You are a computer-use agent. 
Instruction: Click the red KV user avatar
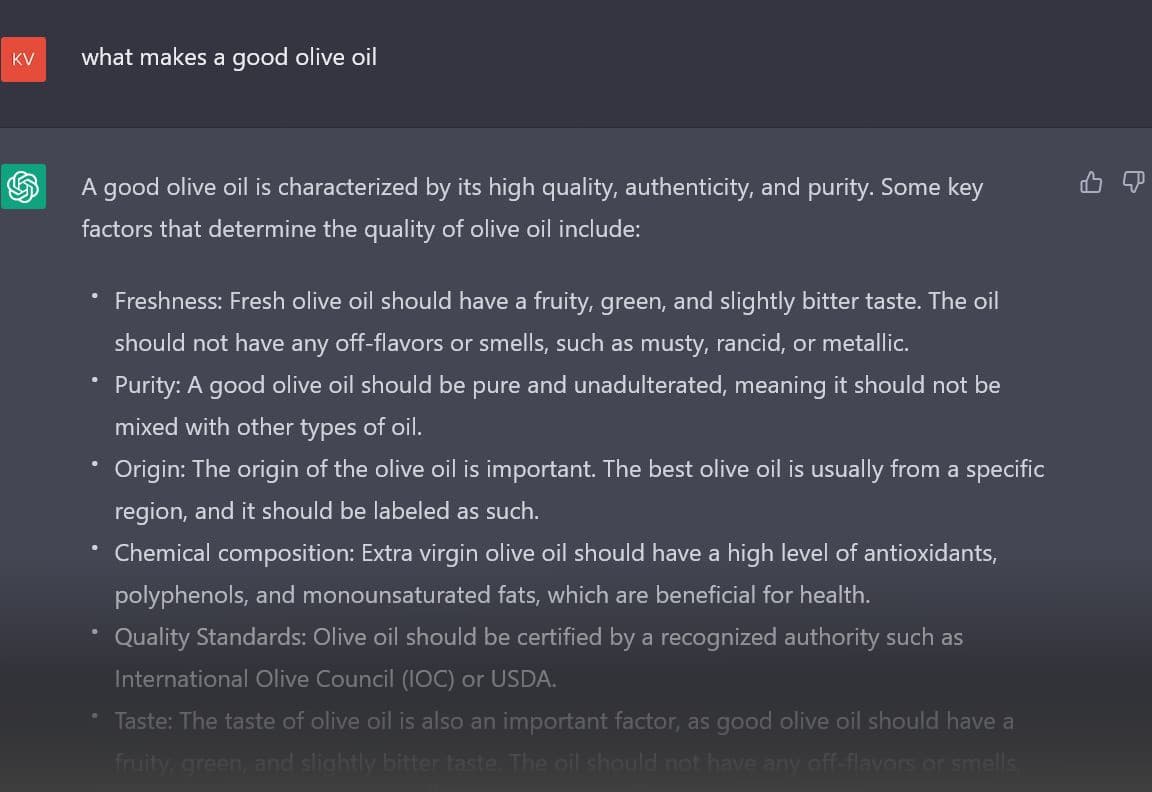tap(23, 59)
